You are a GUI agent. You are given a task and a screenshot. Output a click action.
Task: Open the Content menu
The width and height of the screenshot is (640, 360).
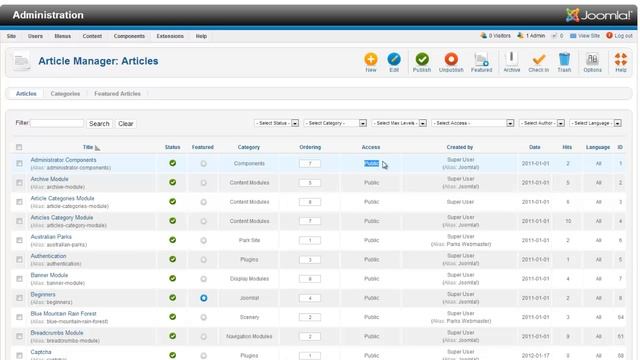tap(92, 36)
